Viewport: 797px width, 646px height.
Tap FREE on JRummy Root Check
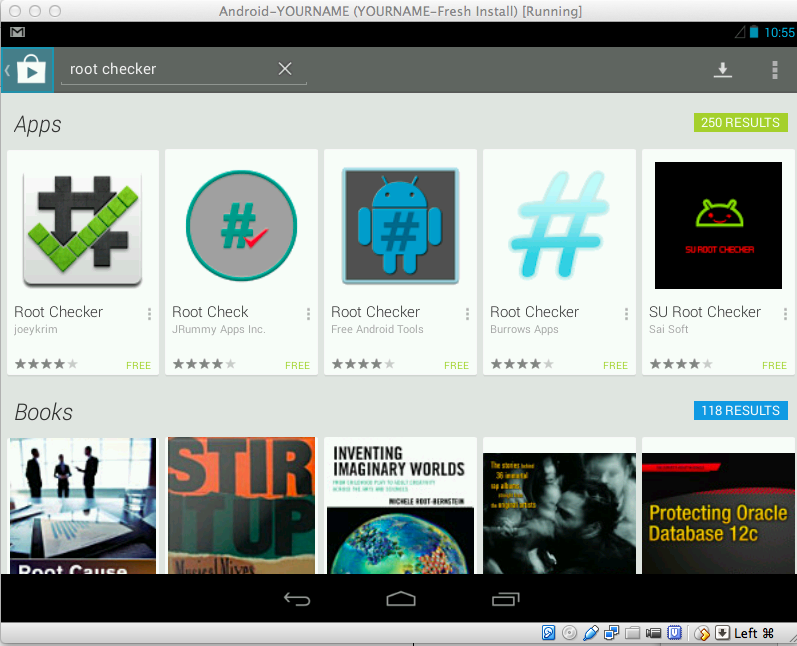297,365
